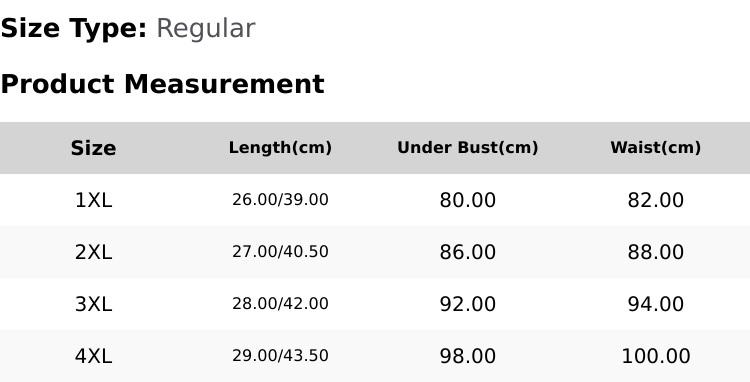This screenshot has width=750, height=382.
Task: Select the Waist(cm) column header
Action: 656,148
